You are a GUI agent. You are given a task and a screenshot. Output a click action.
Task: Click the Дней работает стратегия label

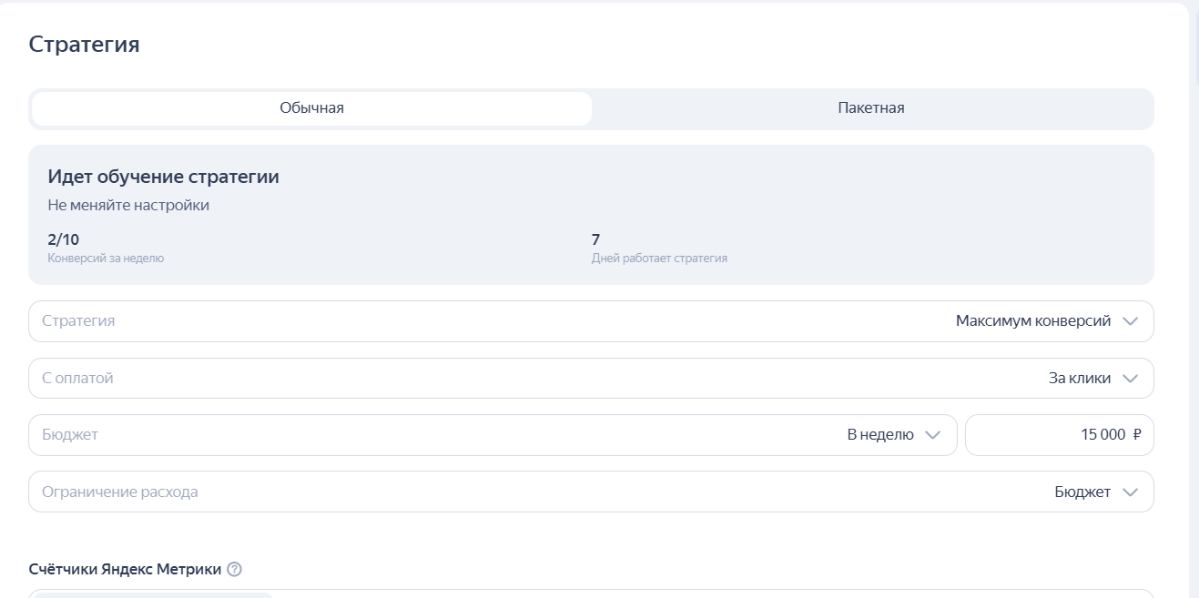pos(659,258)
